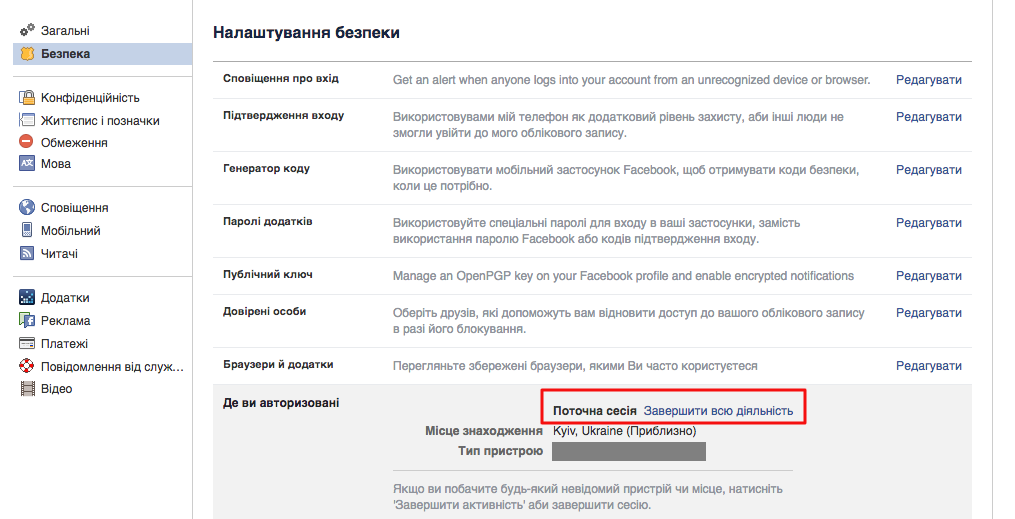1015x519 pixels.
Task: Edit Сповіщення про вхід setting
Action: 928,80
